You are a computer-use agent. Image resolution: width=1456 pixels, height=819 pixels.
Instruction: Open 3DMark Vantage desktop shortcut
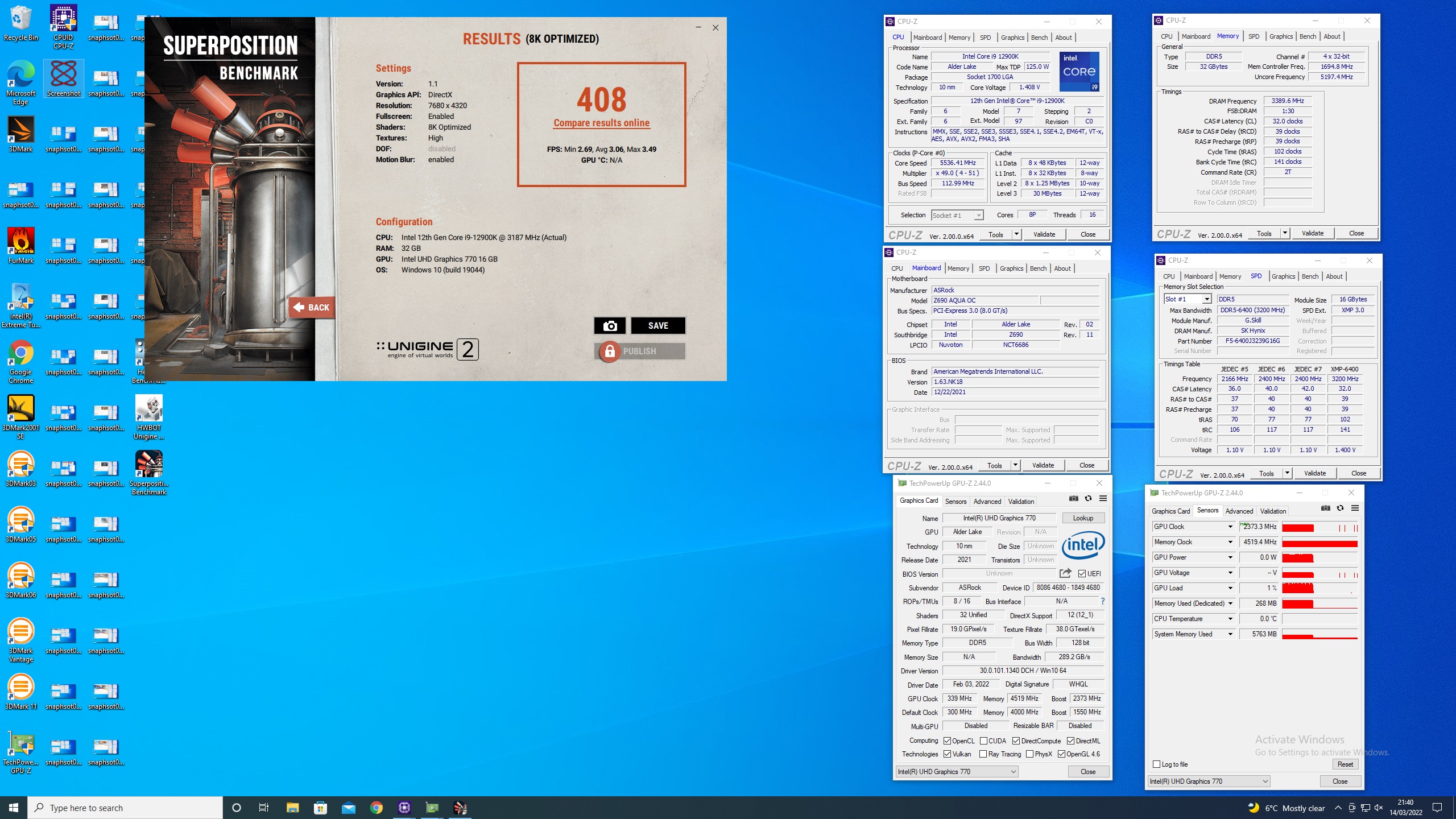[x=20, y=640]
